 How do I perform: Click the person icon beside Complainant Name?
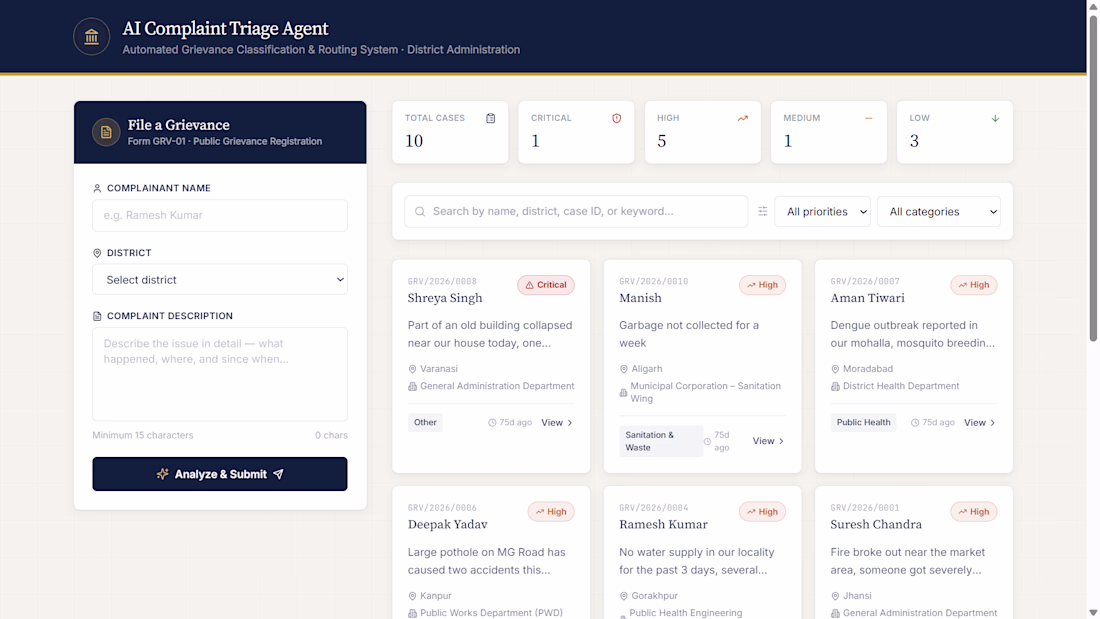(97, 188)
